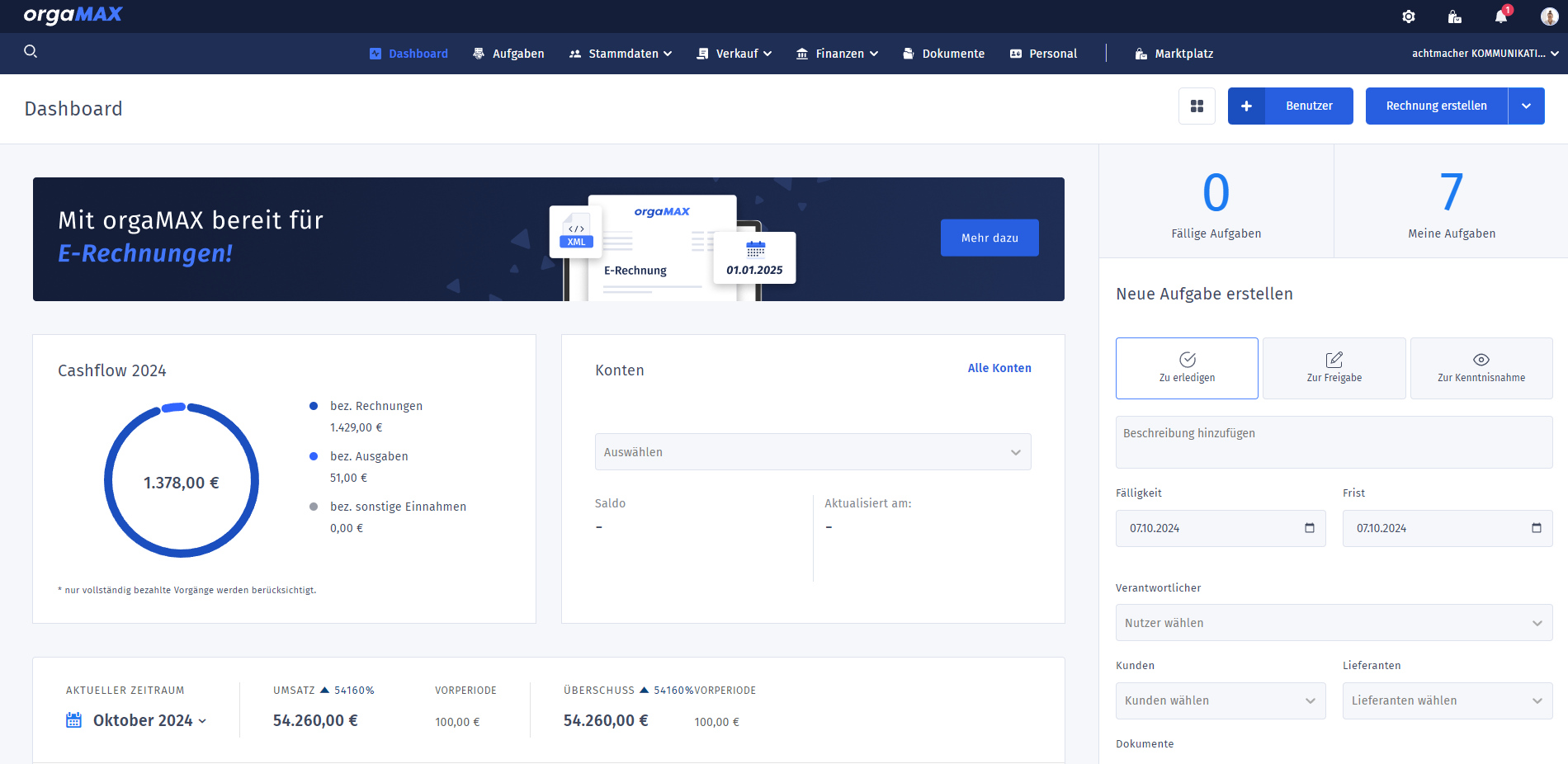Go to the Dashboard nav item
This screenshot has width=1568, height=764.
tap(409, 54)
